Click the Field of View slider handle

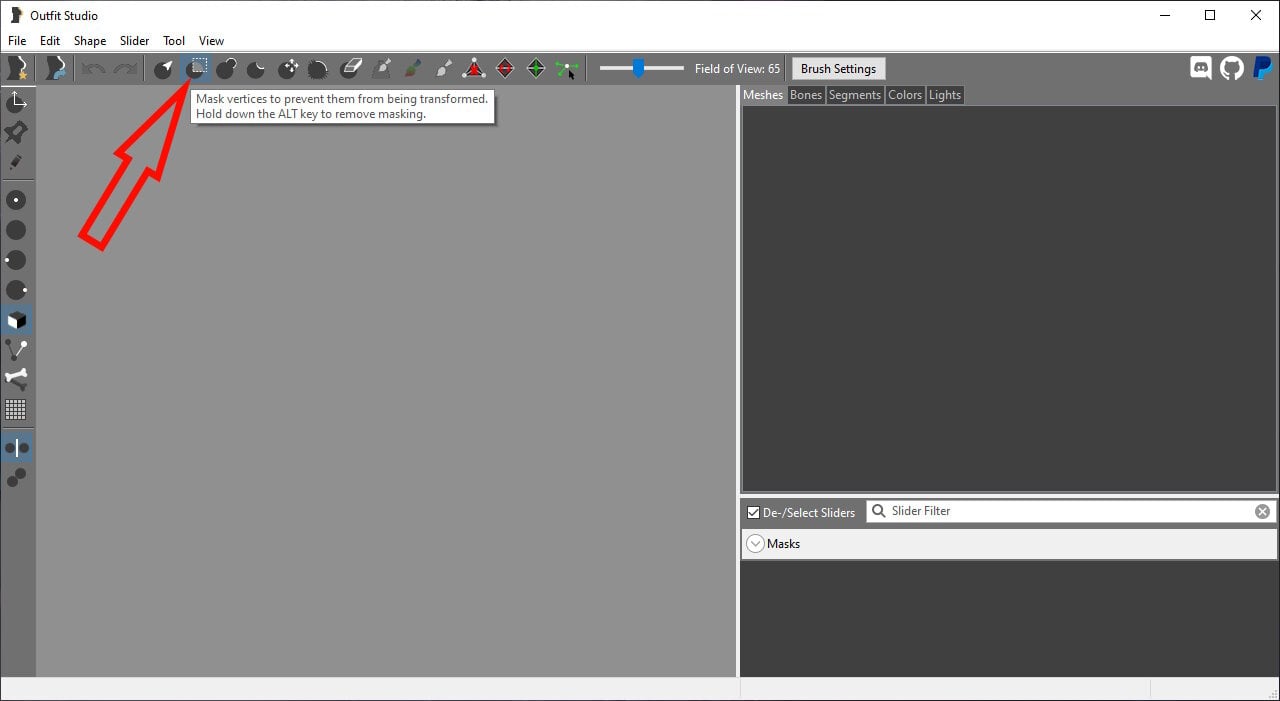click(x=638, y=68)
